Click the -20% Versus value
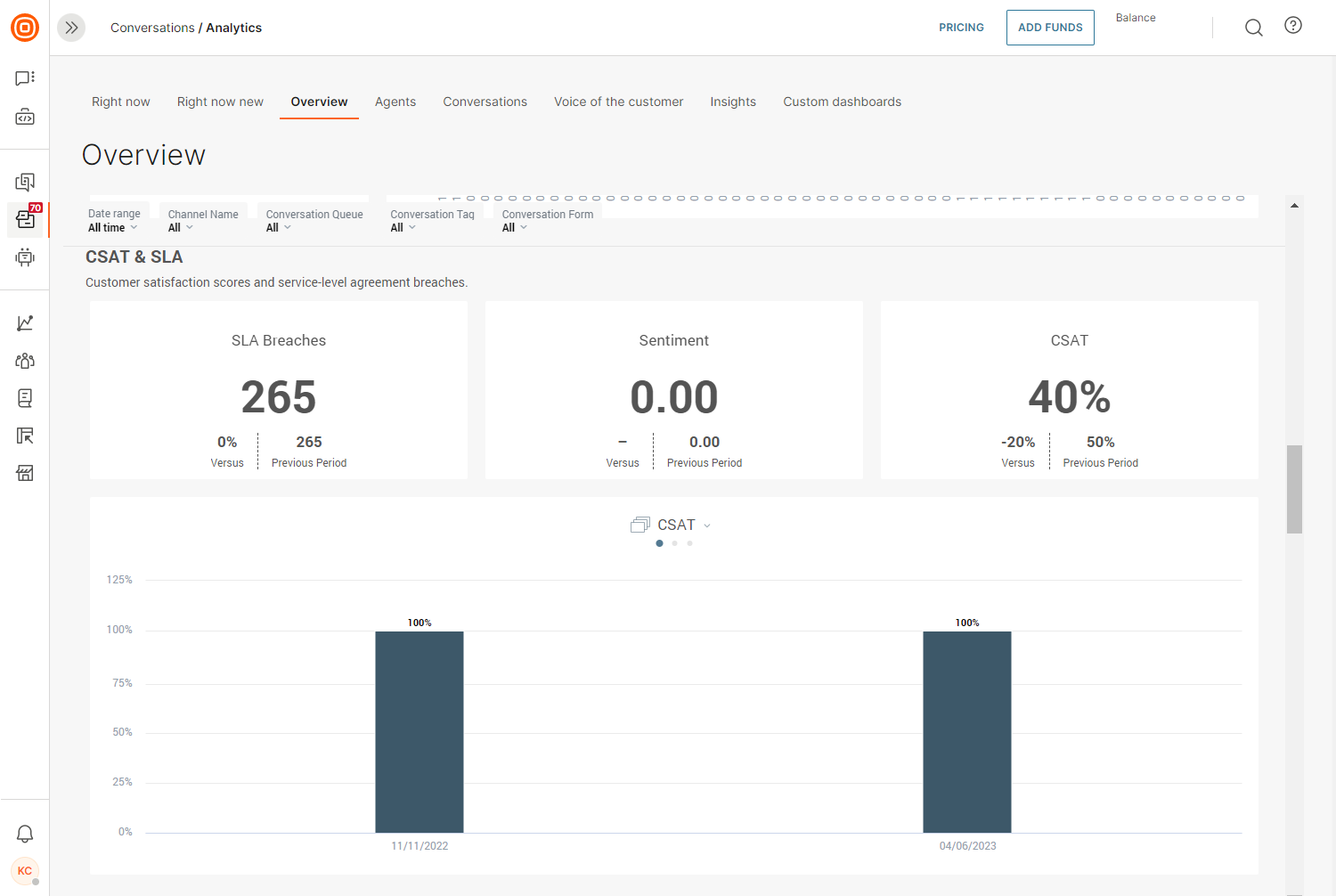1336x896 pixels. point(1018,442)
